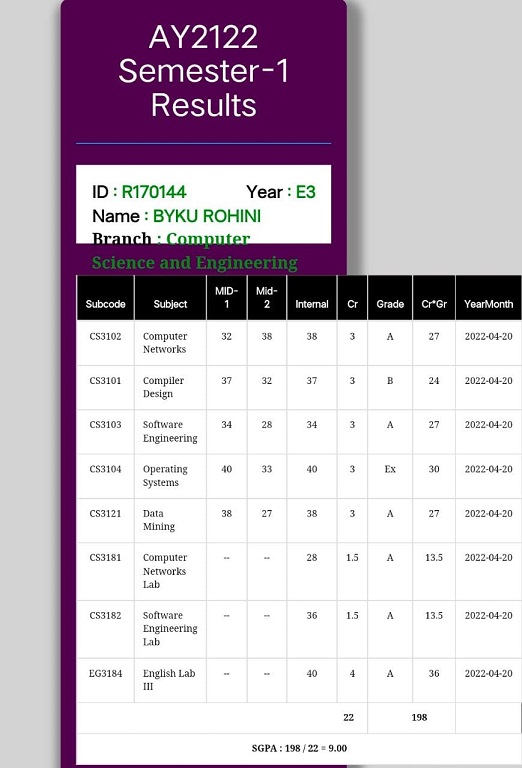Click the name BYKU ROHINI
The height and width of the screenshot is (768, 522).
(x=207, y=216)
